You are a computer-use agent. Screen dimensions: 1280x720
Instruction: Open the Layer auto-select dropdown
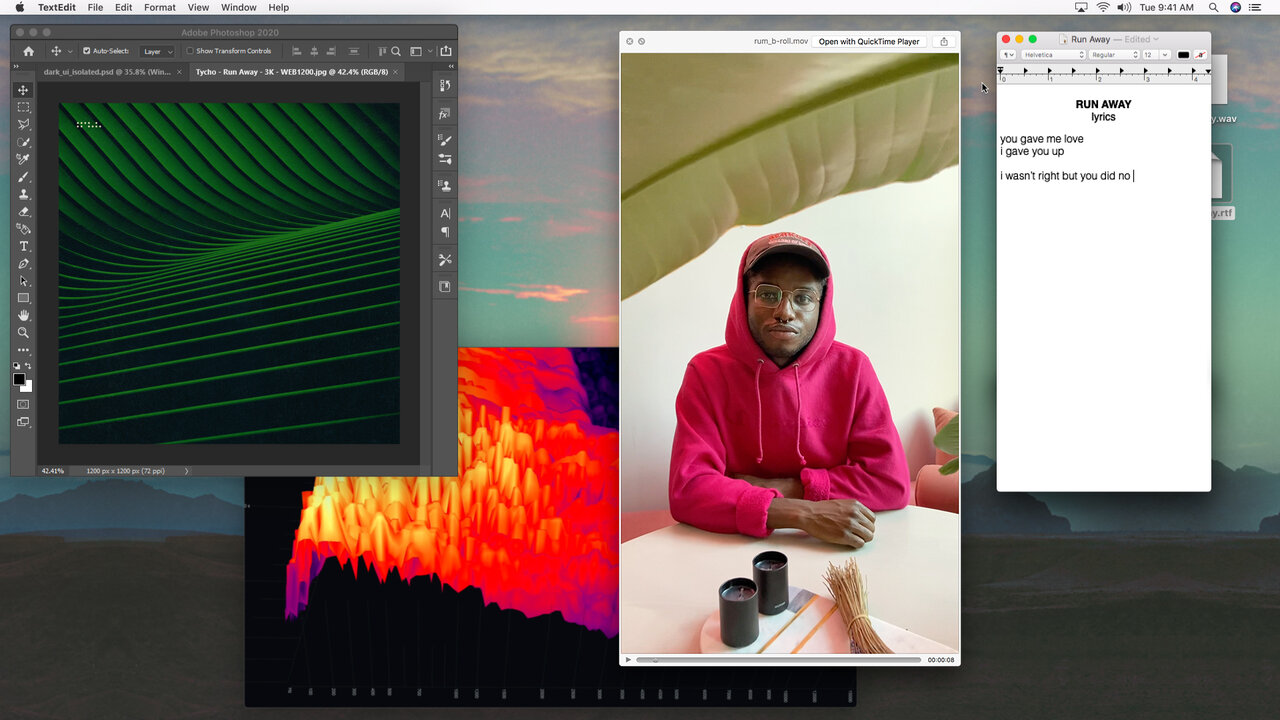pyautogui.click(x=157, y=51)
